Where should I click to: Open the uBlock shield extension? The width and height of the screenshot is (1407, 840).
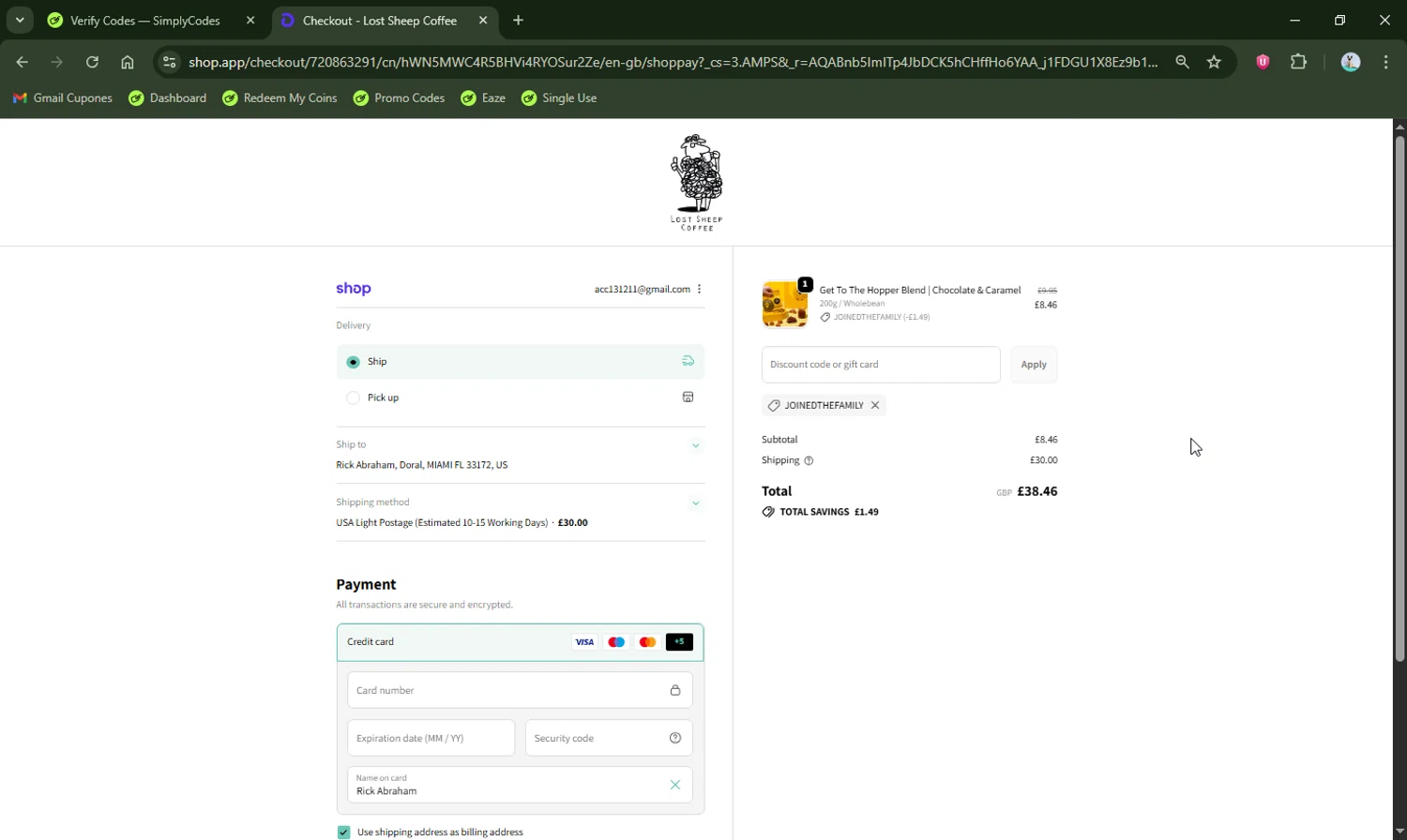point(1263,62)
